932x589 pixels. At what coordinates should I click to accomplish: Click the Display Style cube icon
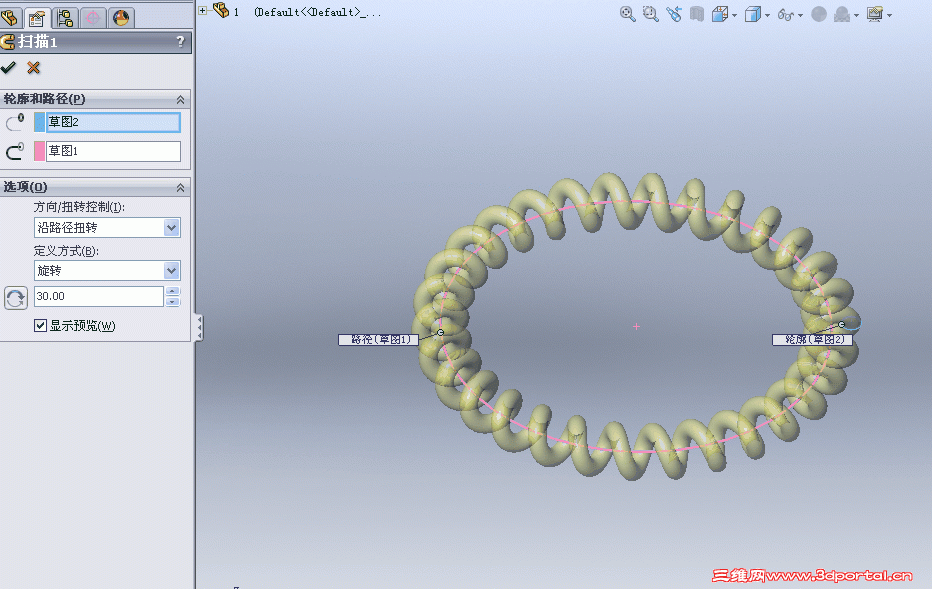point(752,14)
